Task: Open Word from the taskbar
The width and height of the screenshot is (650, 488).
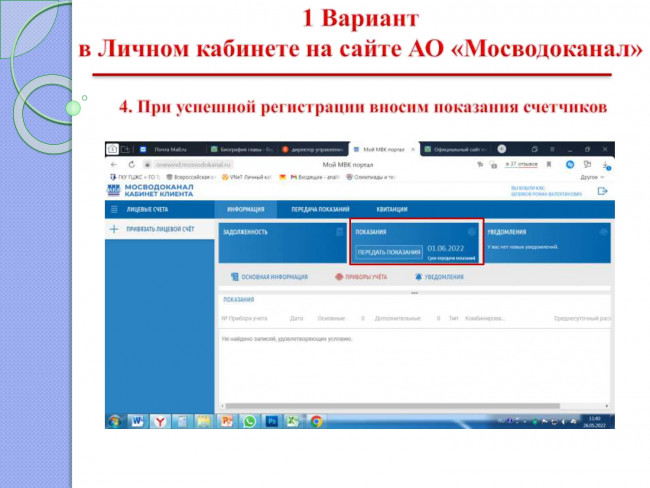Action: 137,421
